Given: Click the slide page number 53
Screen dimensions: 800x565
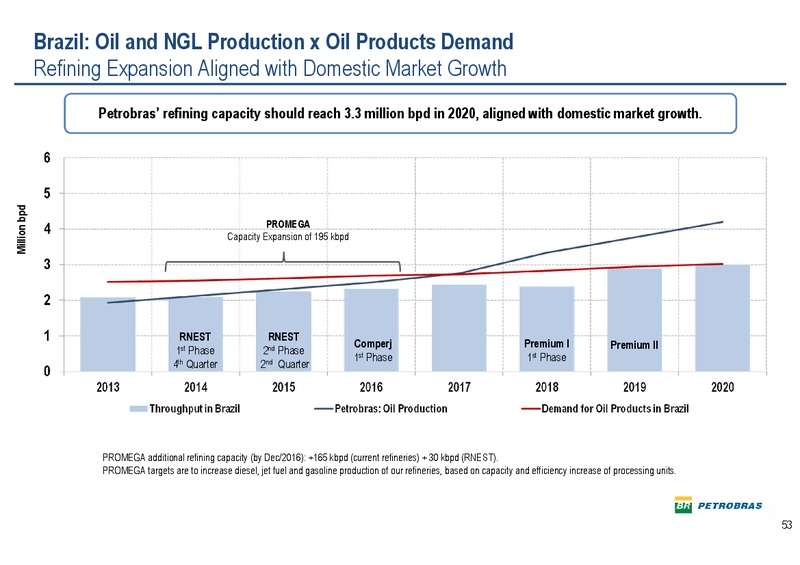Looking at the screenshot, I should click(787, 525).
